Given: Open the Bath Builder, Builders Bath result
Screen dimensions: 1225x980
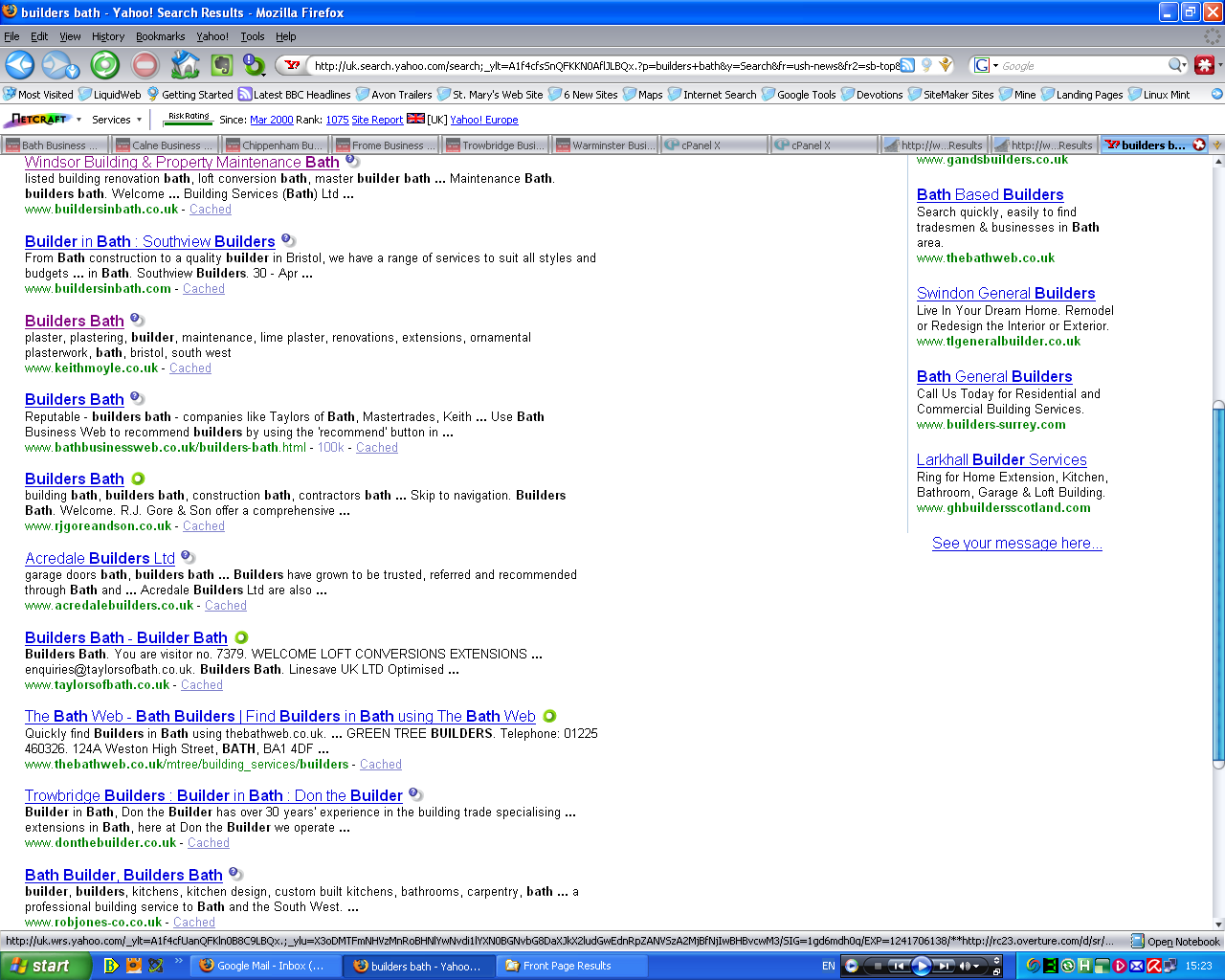Looking at the screenshot, I should (x=123, y=875).
